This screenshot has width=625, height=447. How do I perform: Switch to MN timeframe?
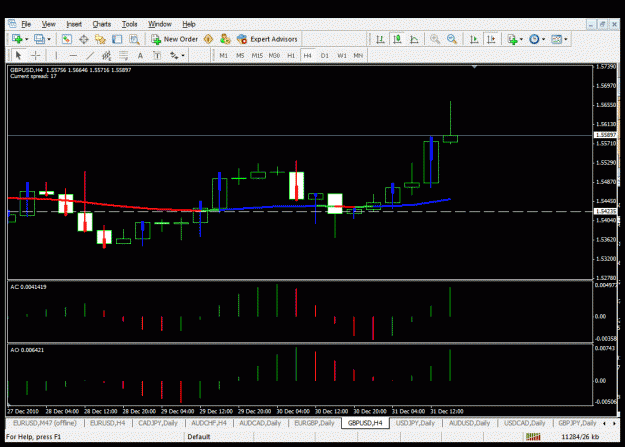[358, 55]
